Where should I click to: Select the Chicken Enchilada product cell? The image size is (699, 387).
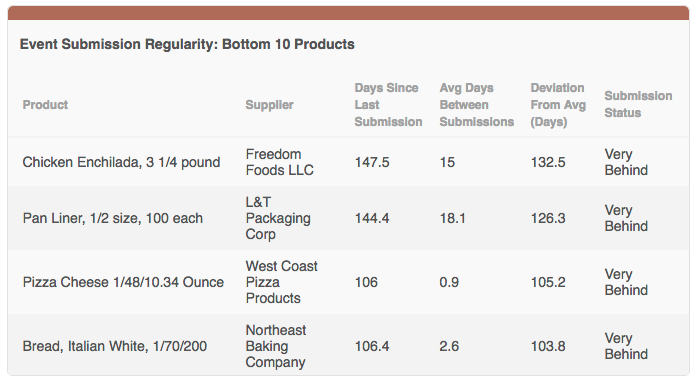[121, 162]
